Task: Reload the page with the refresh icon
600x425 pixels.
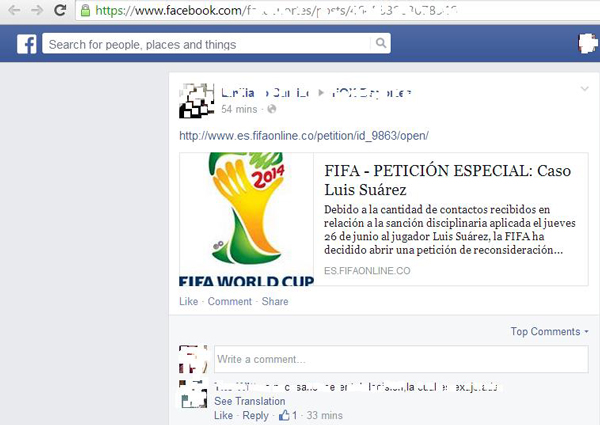Action: click(60, 10)
